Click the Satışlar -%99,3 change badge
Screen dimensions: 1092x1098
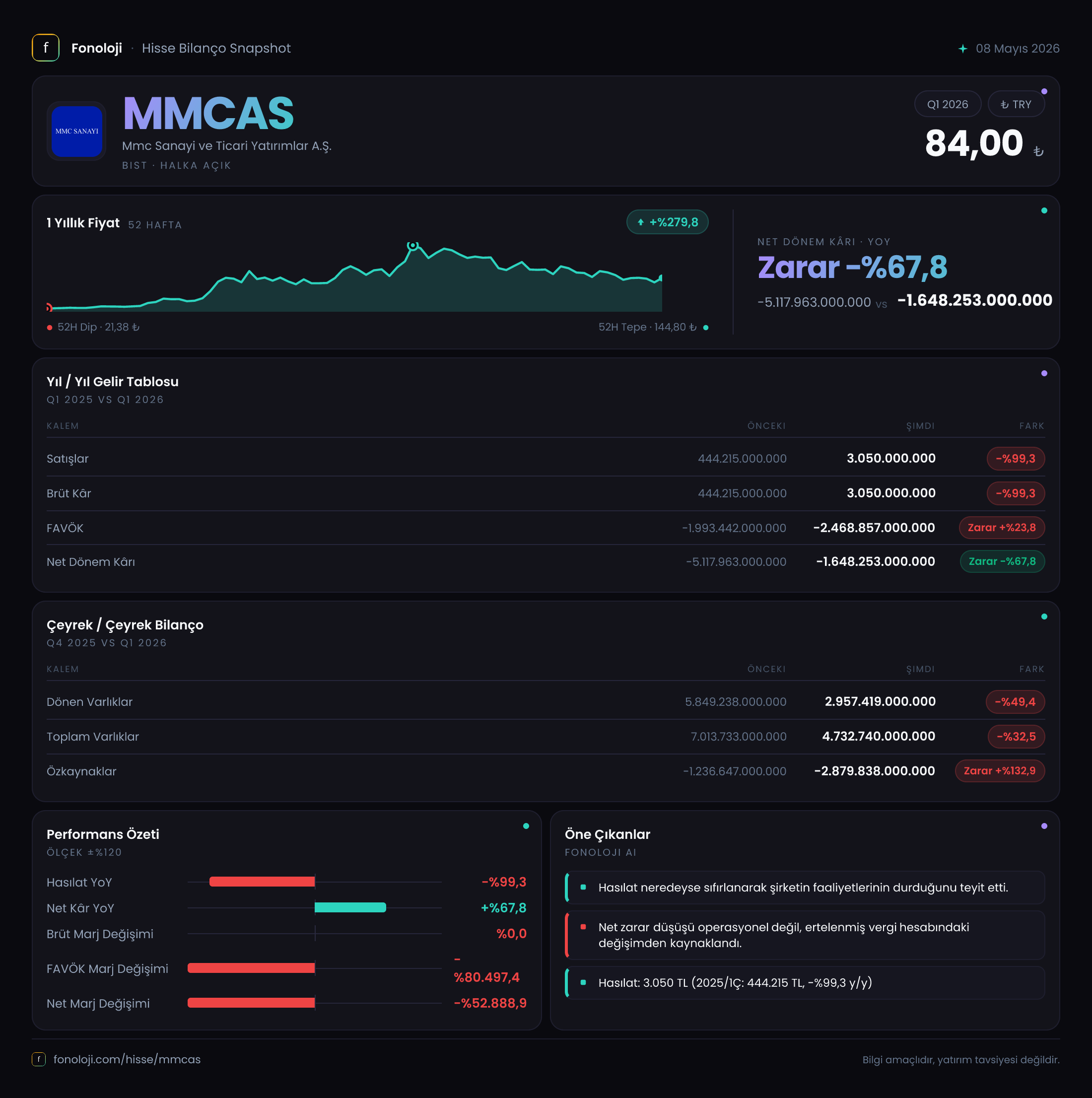(1015, 459)
